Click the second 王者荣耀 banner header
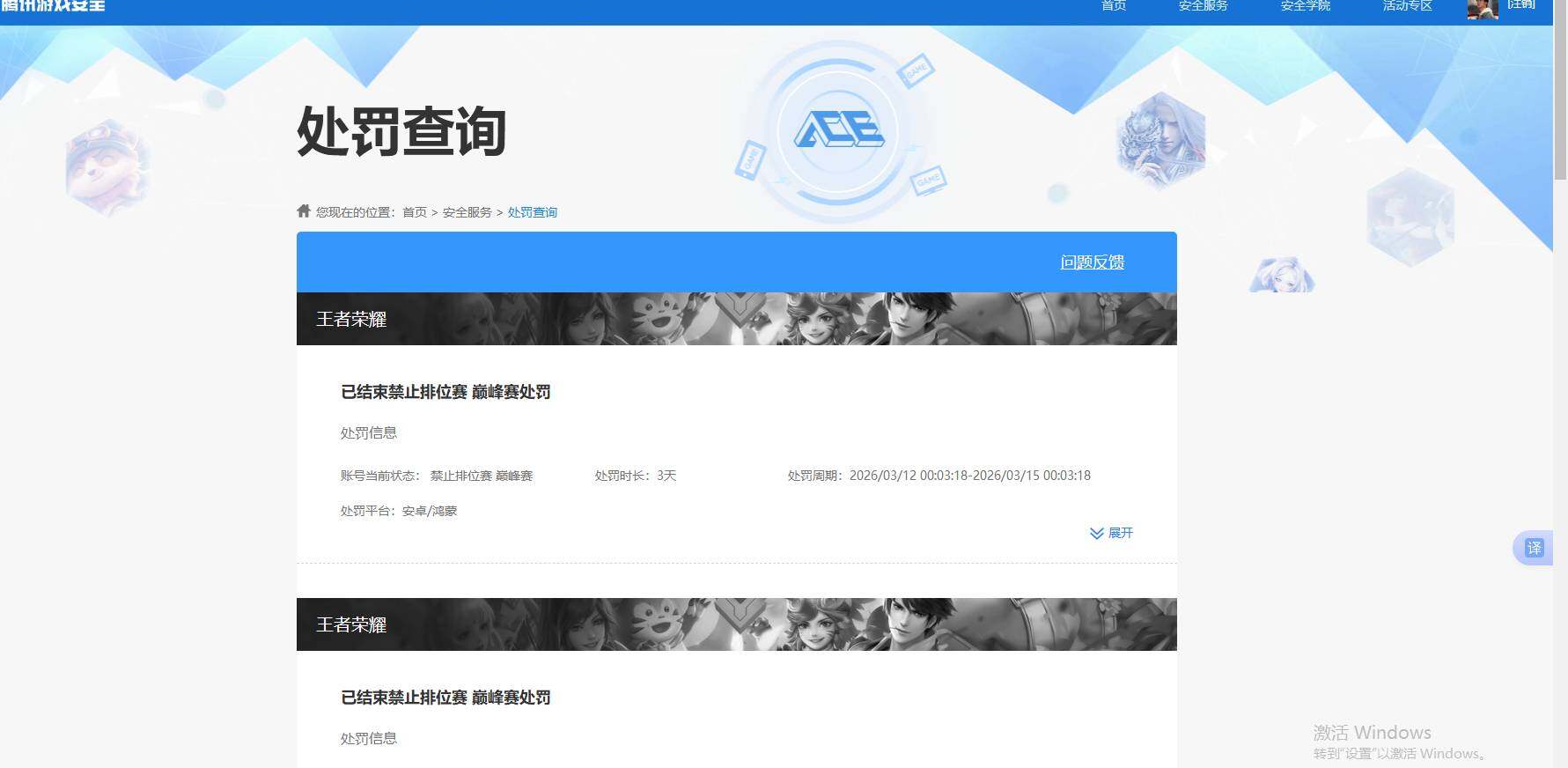 coord(736,624)
